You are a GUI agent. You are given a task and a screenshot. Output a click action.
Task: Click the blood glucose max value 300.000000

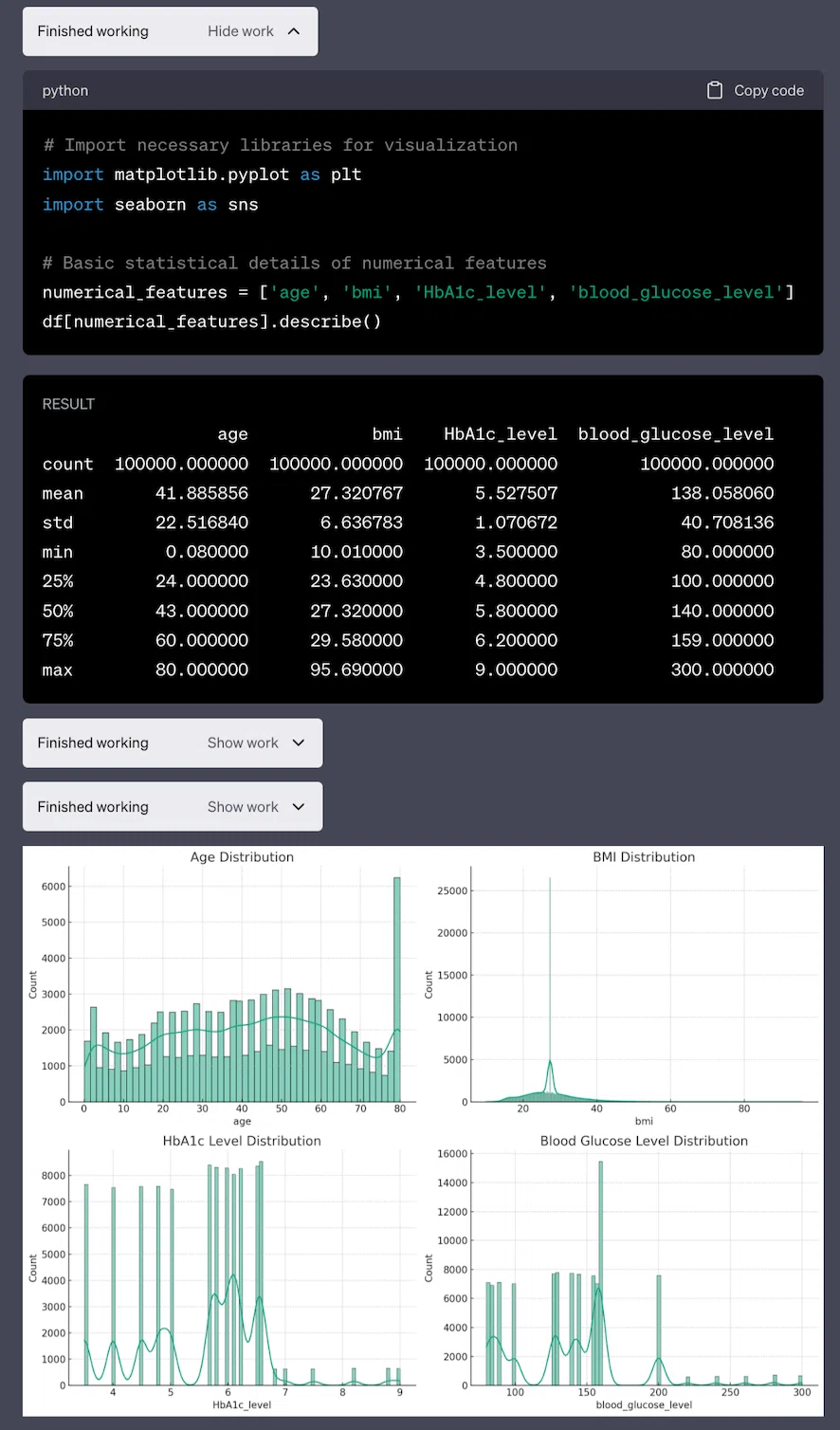point(722,669)
